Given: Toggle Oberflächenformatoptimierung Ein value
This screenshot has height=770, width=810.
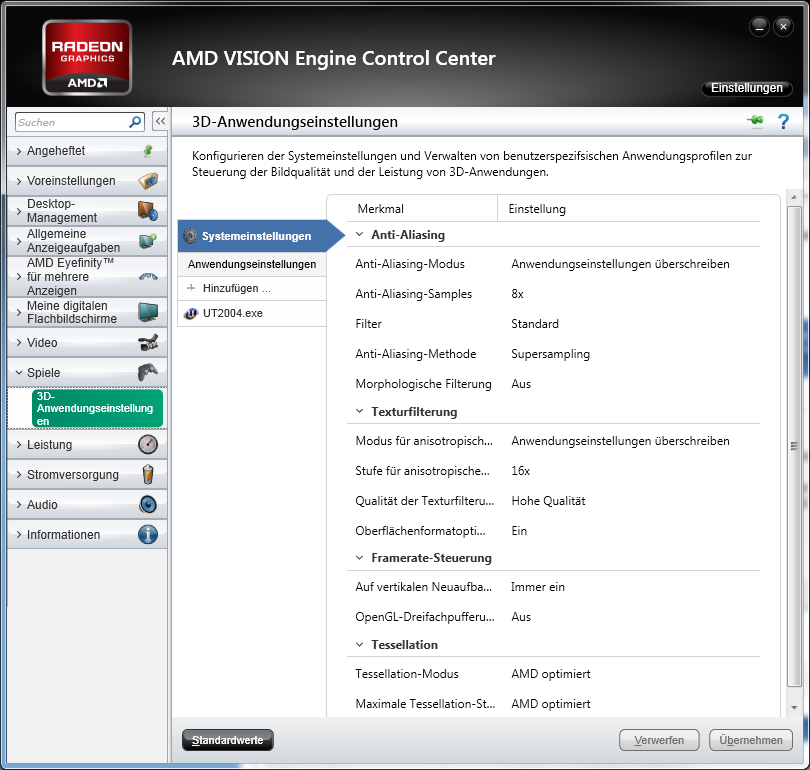Looking at the screenshot, I should pyautogui.click(x=519, y=530).
